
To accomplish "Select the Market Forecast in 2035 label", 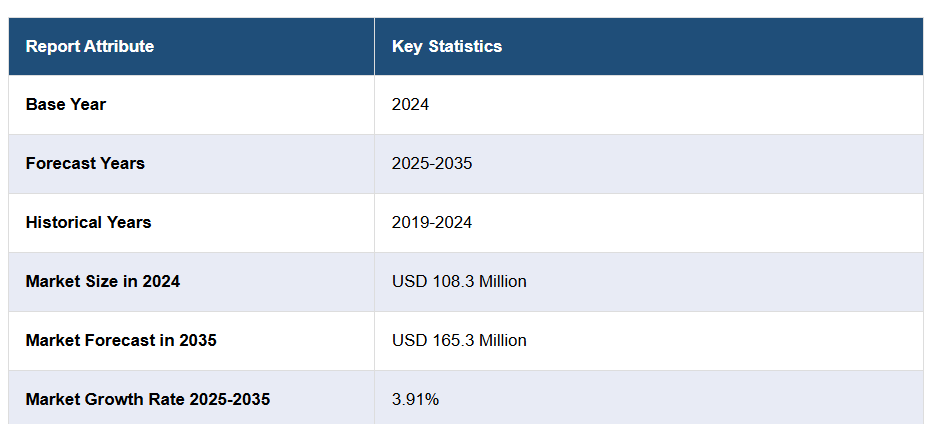I will 121,340.
